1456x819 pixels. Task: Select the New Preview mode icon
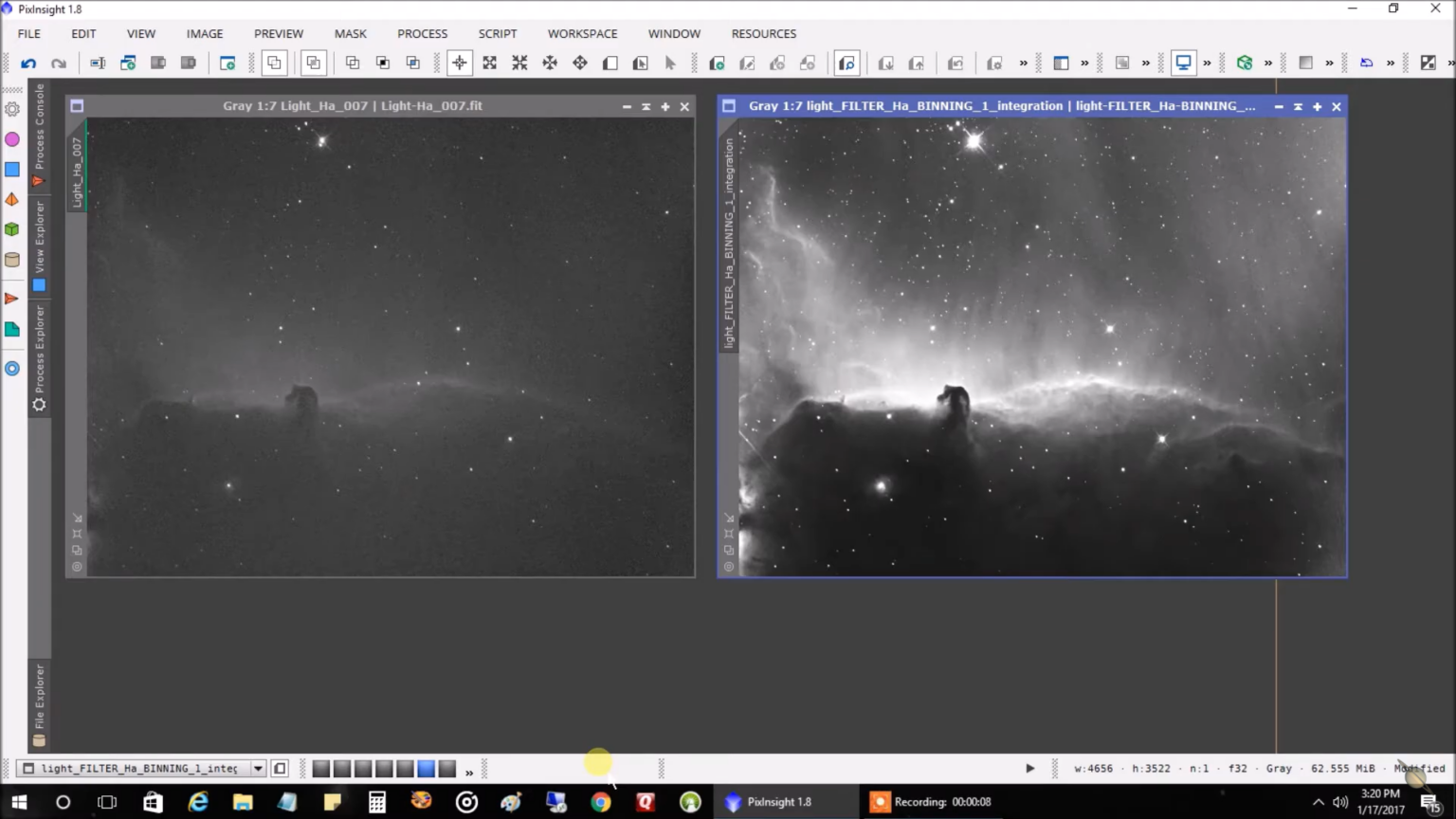coord(610,64)
